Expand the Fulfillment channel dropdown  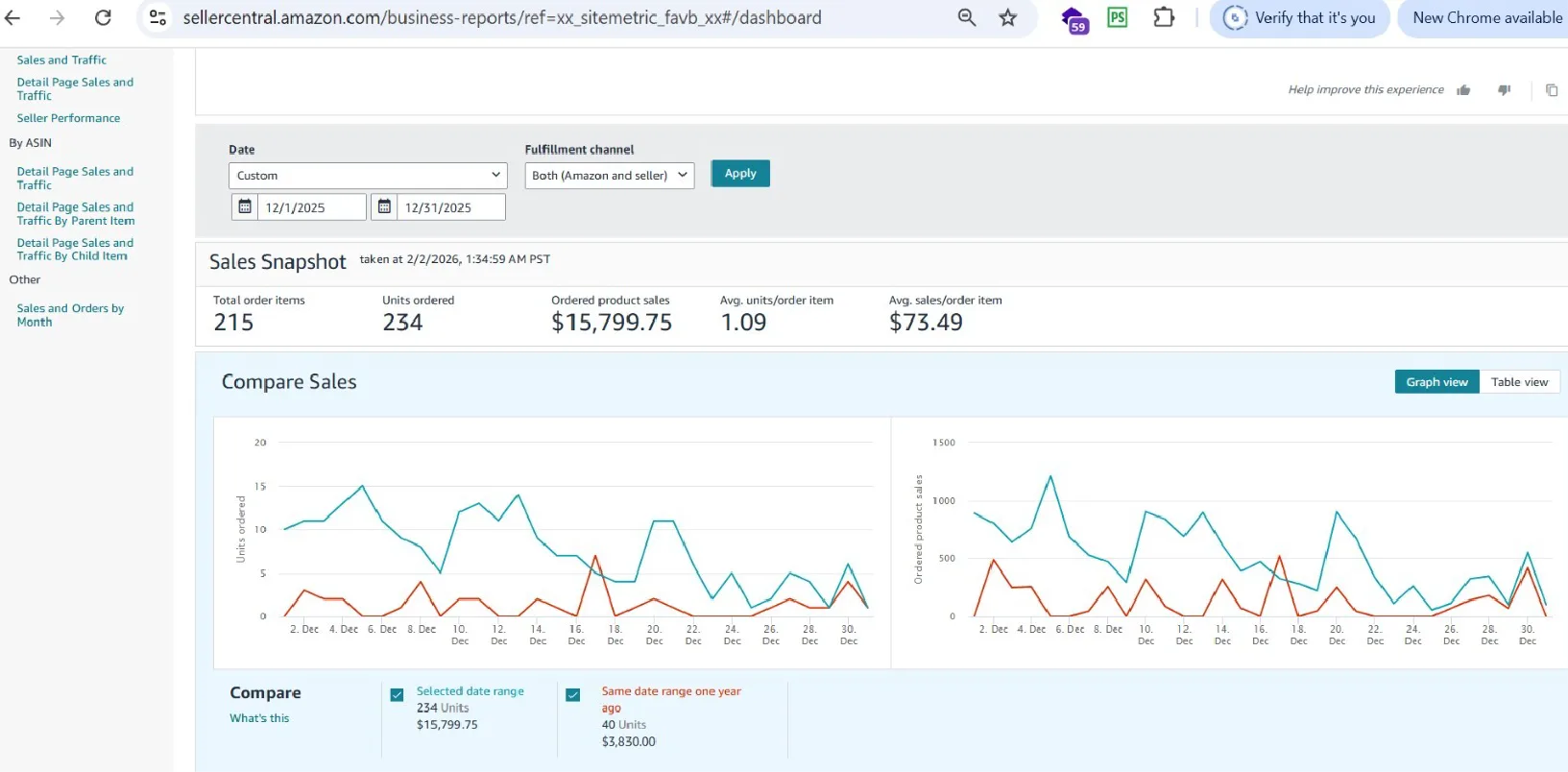609,176
